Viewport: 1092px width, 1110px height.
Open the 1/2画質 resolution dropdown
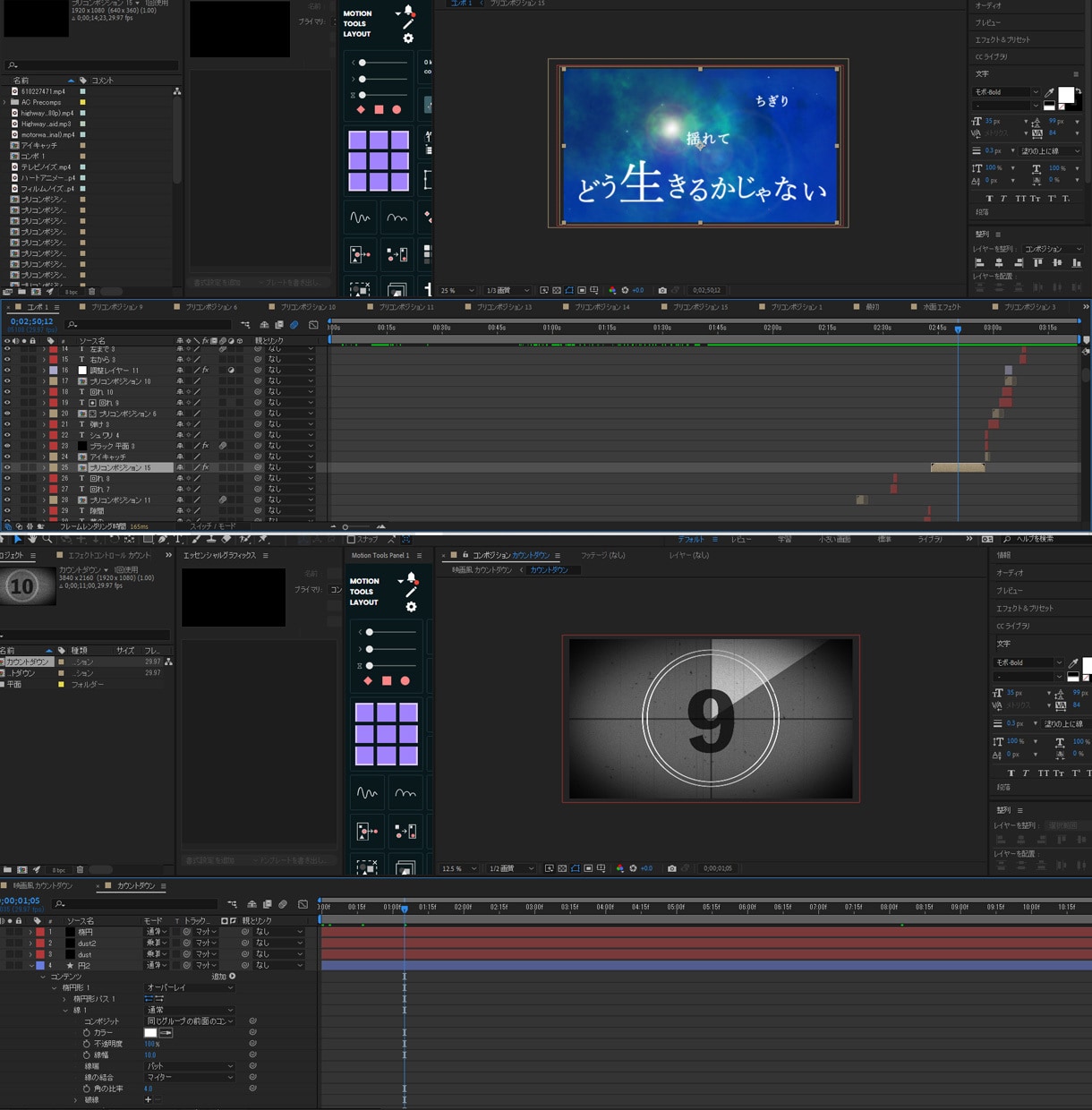(x=511, y=868)
